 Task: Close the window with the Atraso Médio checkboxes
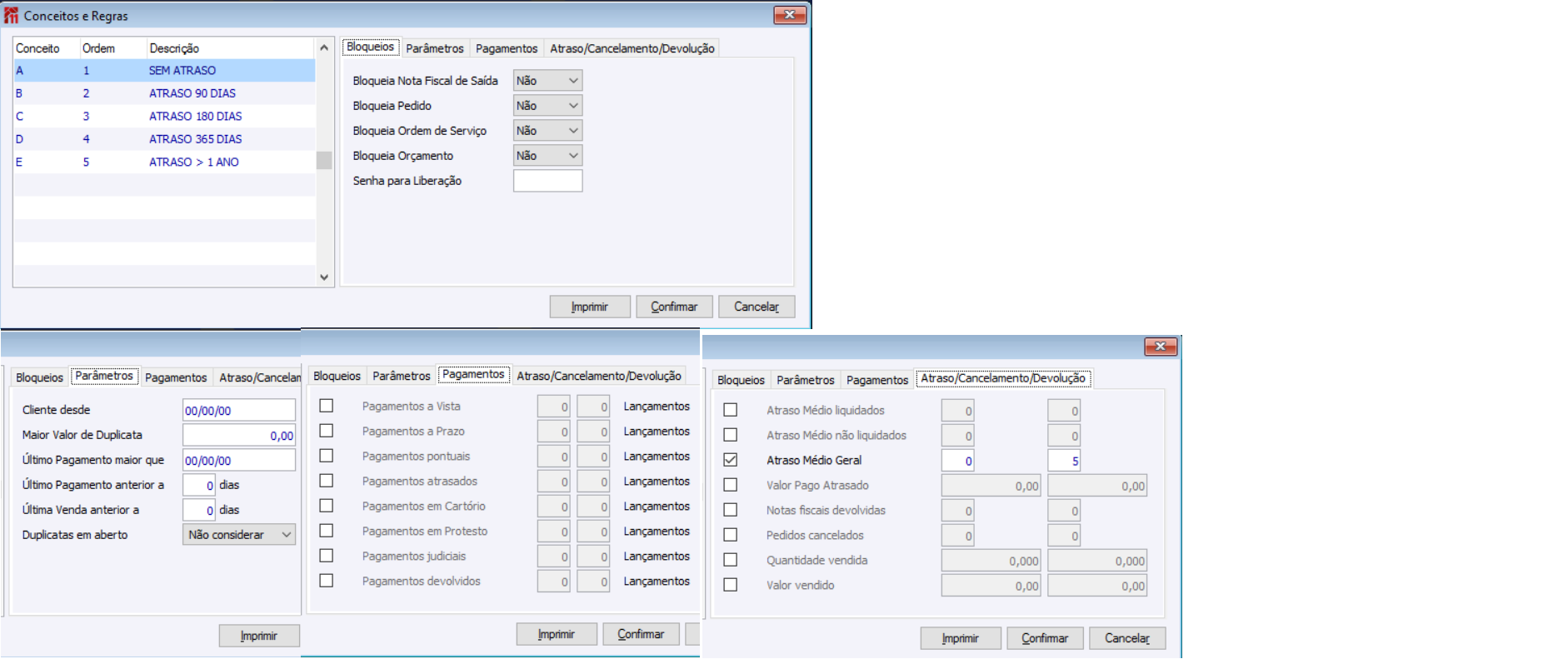(1160, 347)
